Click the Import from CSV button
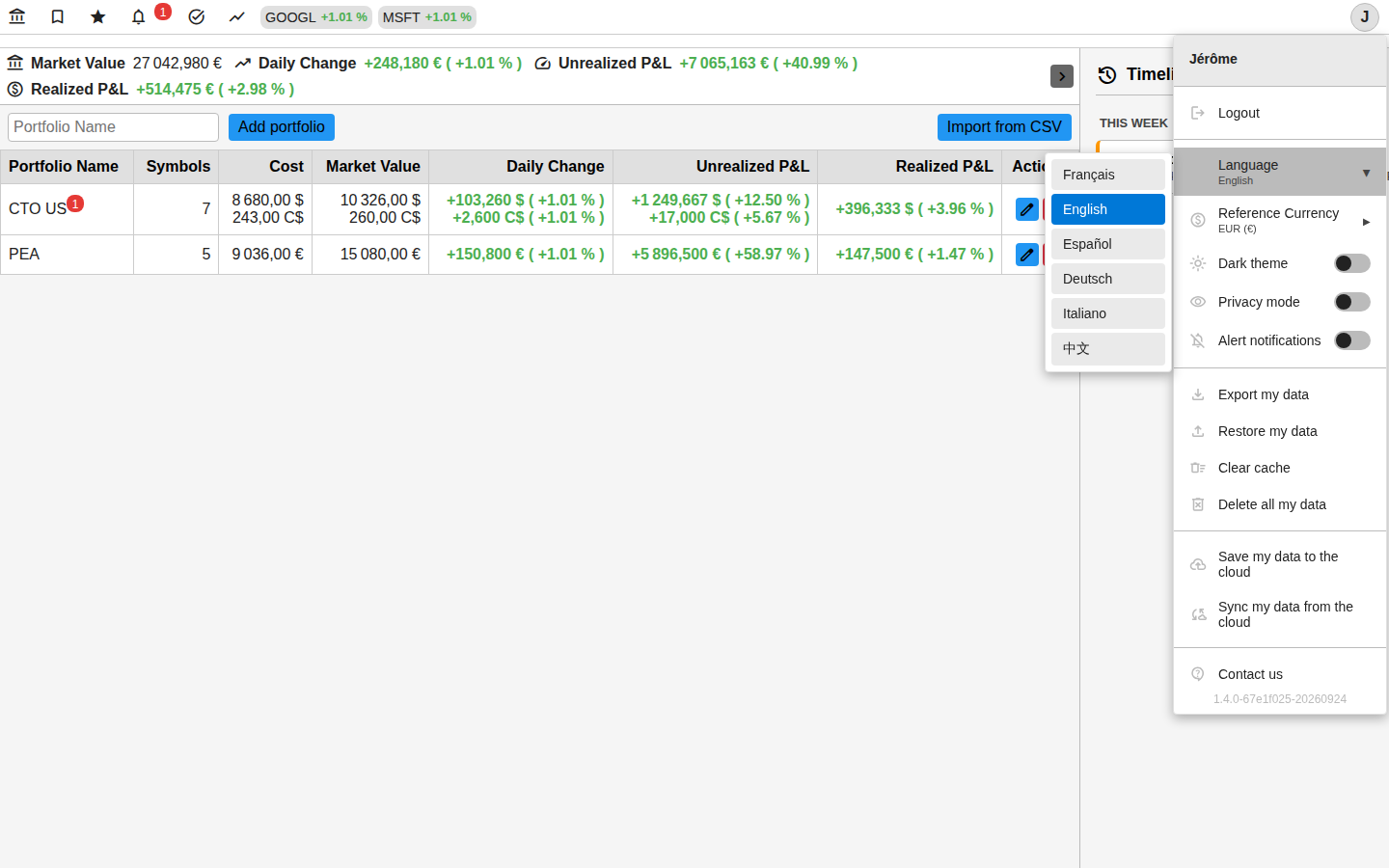The width and height of the screenshot is (1389, 868). tap(1004, 127)
